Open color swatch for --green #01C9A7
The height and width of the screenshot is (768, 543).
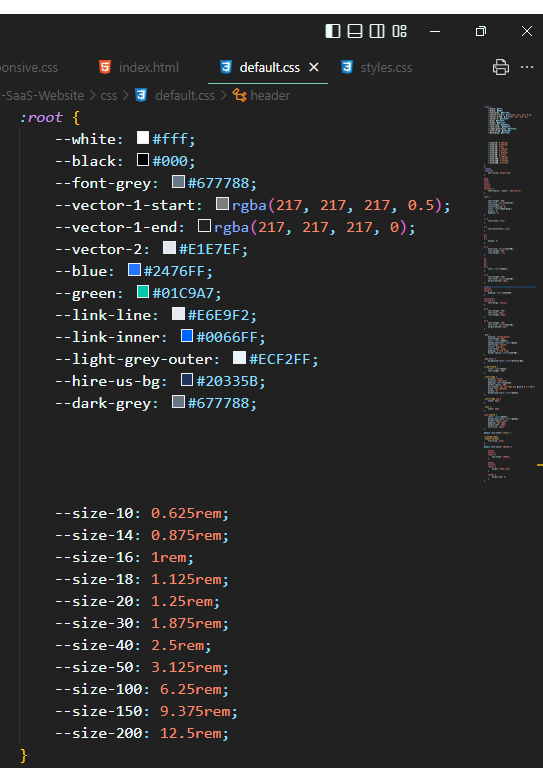tap(142, 292)
